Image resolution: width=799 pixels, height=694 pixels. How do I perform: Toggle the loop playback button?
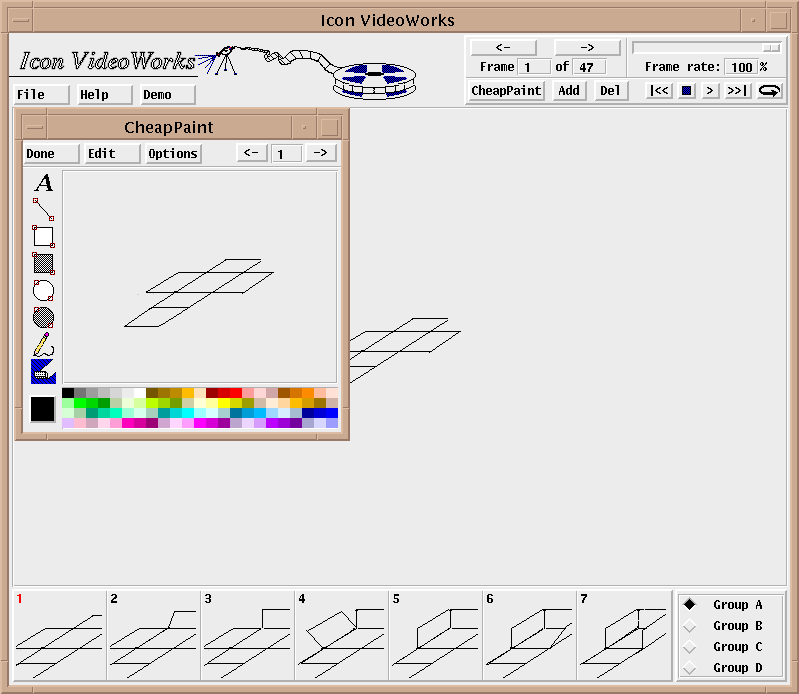[x=769, y=91]
